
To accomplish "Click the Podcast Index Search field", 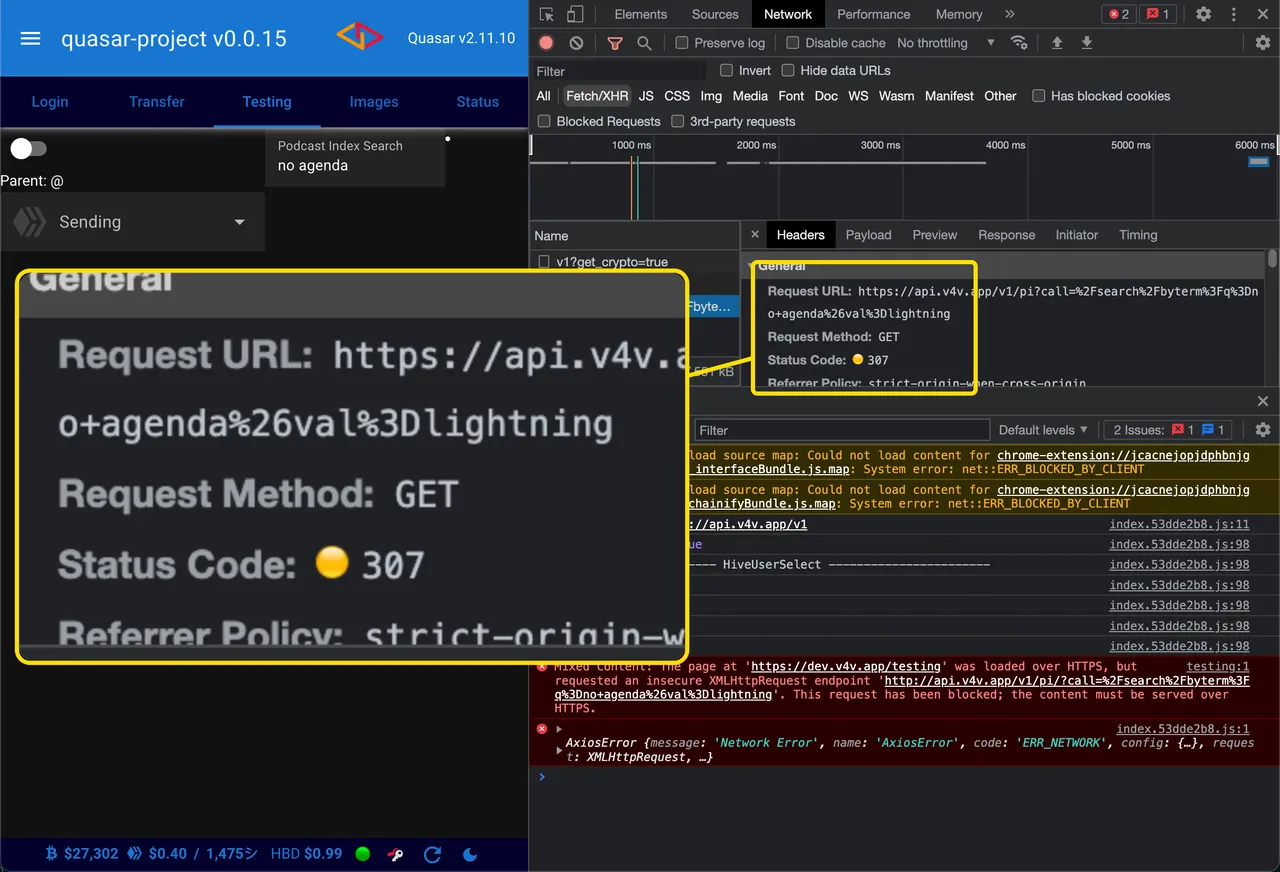I will point(355,157).
